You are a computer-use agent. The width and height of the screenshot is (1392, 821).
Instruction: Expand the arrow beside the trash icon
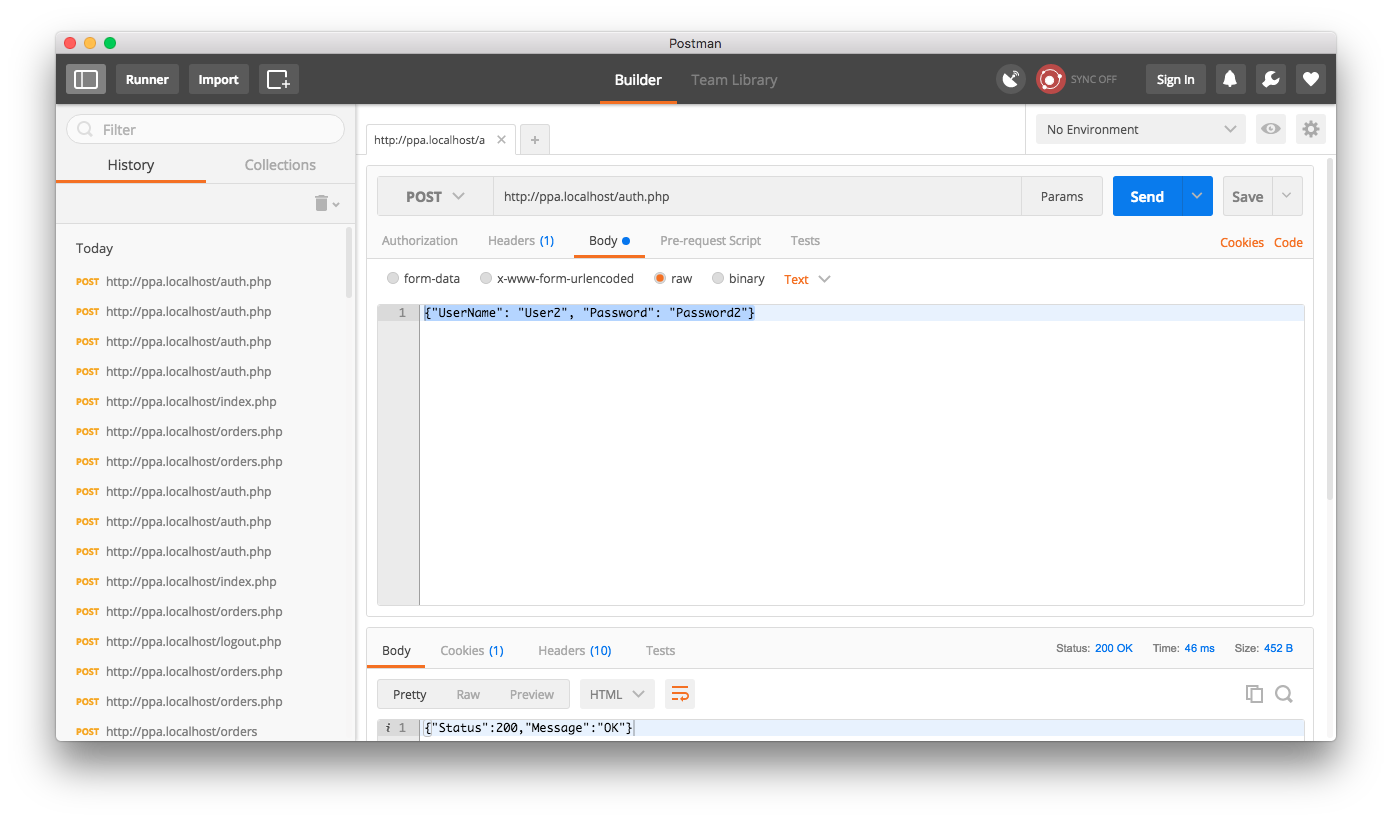coord(336,204)
